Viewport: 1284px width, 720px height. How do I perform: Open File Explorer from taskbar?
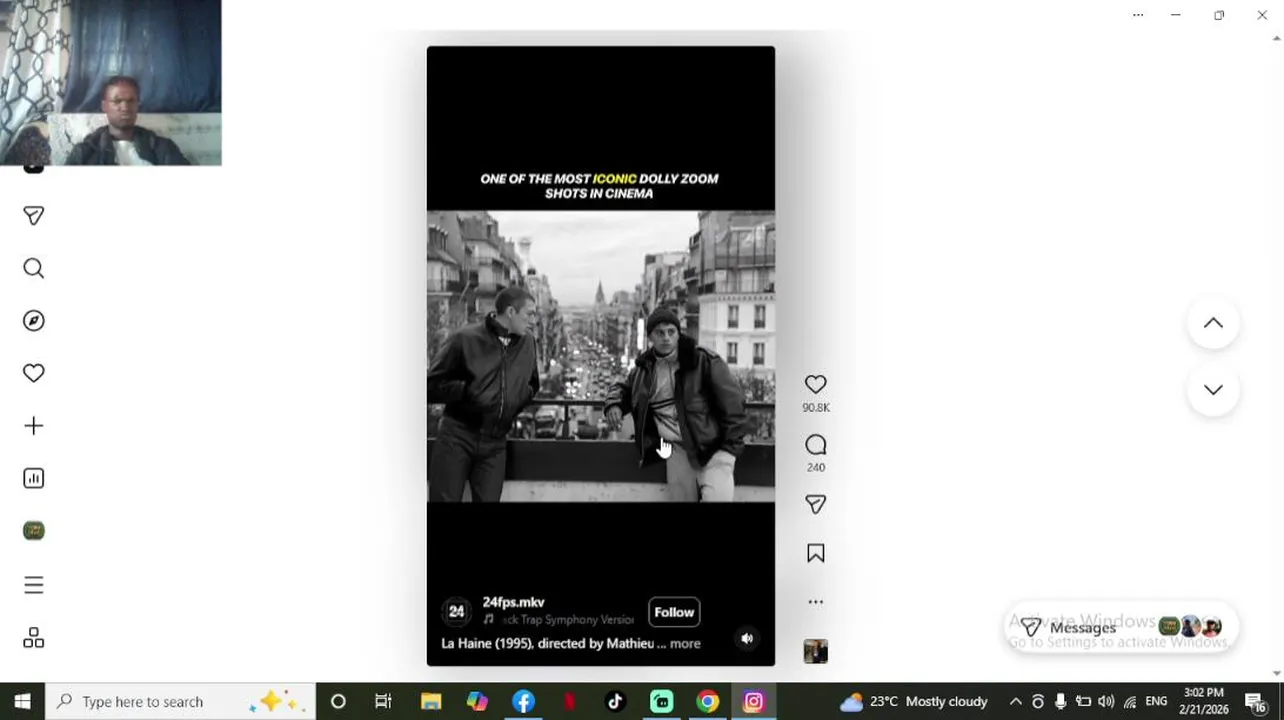[x=431, y=701]
